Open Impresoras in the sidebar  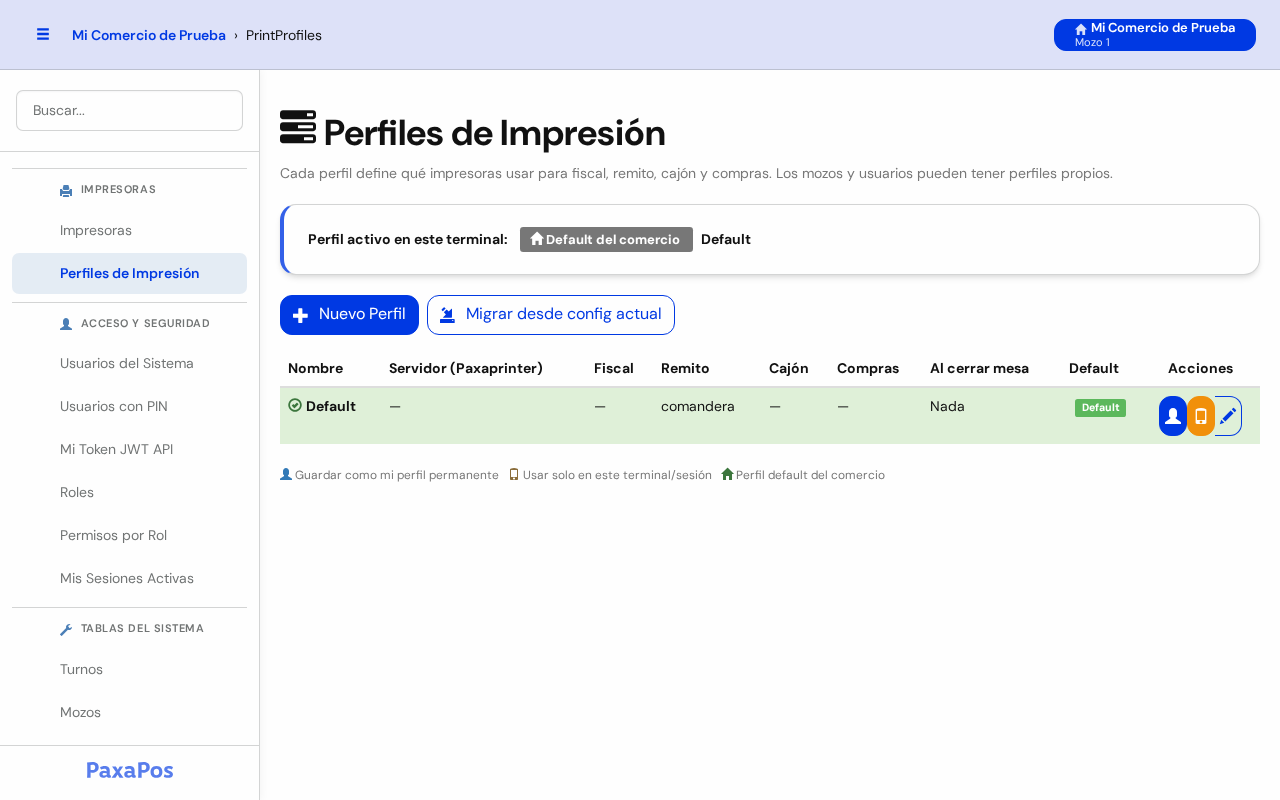[x=130, y=230]
